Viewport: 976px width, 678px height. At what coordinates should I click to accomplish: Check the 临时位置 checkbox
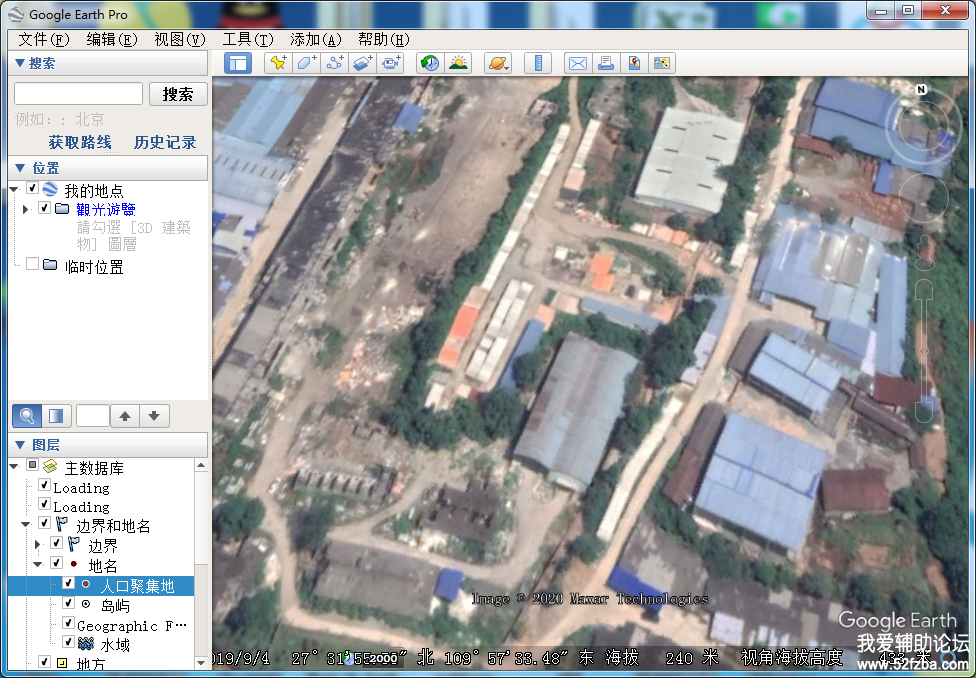(x=32, y=264)
